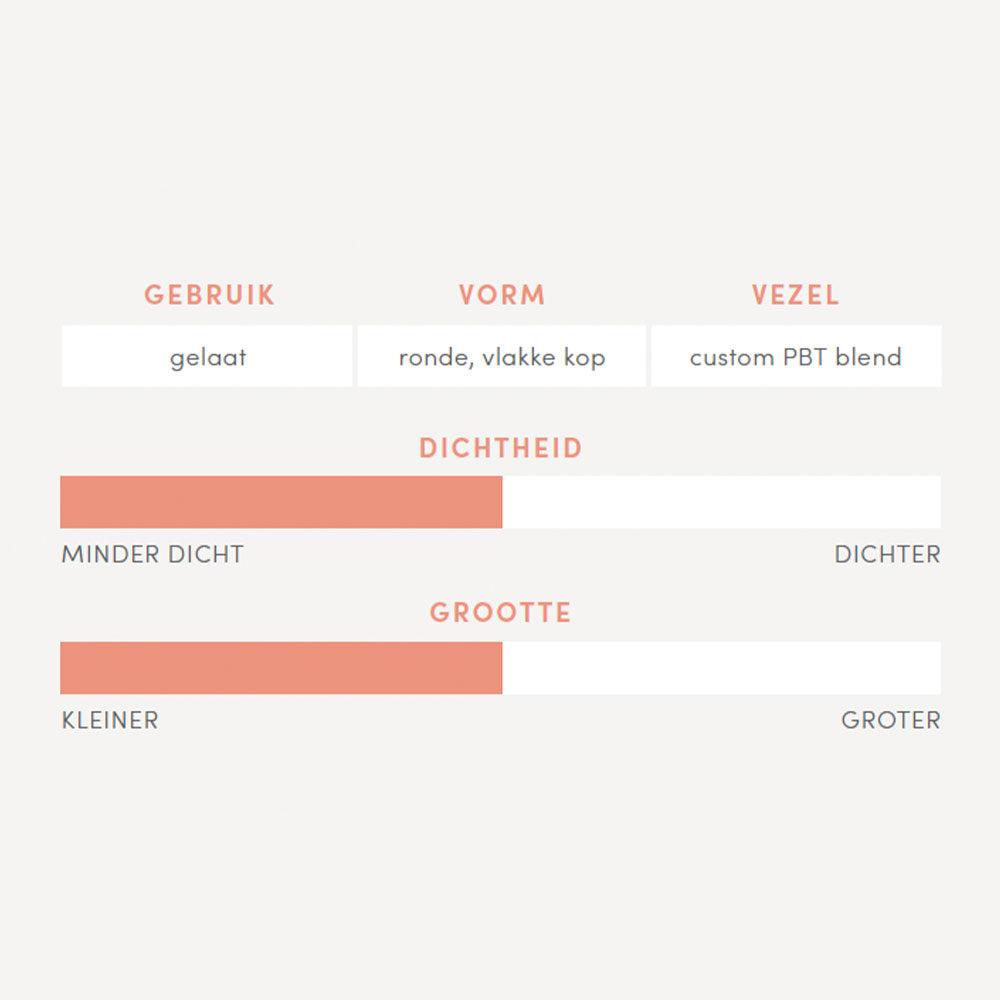Click the VORM heading

tap(502, 295)
